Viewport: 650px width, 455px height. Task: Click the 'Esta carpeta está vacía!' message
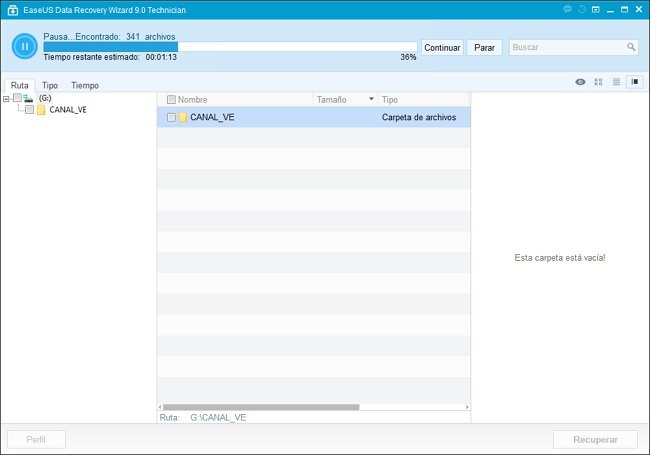tap(560, 258)
